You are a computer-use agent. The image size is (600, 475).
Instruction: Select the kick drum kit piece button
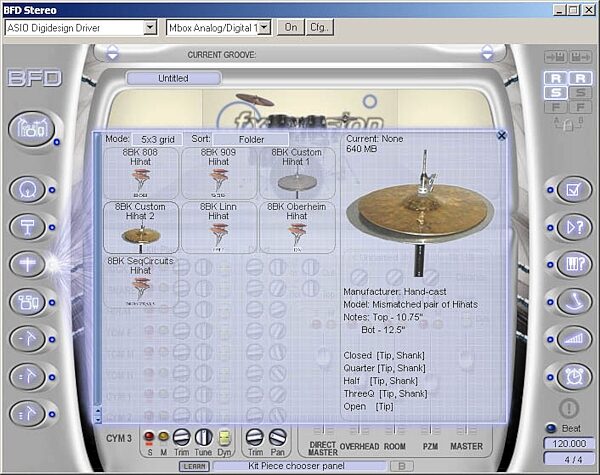point(28,189)
